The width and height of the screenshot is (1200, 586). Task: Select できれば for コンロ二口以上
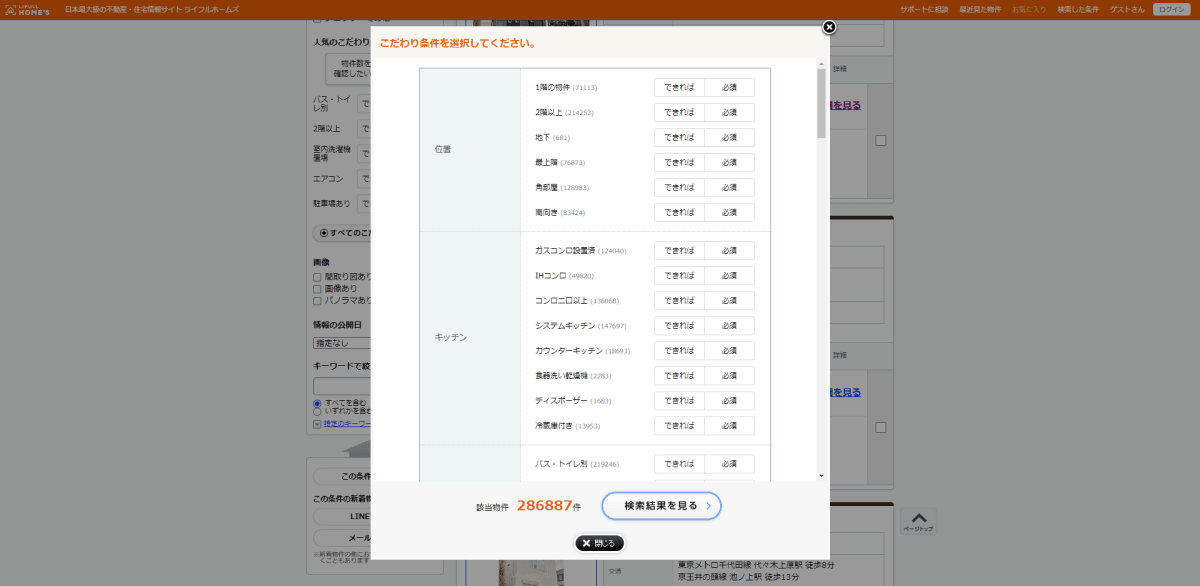[x=680, y=301]
